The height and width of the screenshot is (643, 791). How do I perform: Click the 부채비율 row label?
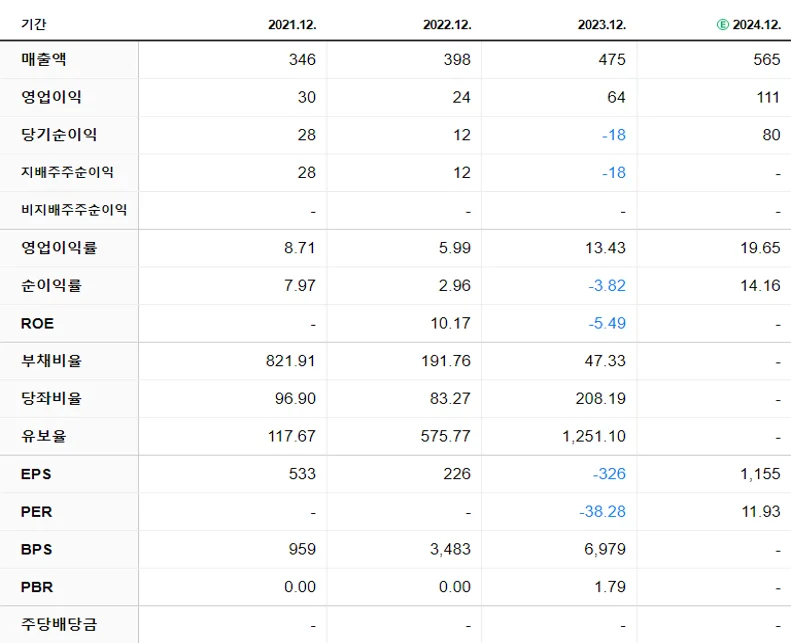click(x=51, y=361)
